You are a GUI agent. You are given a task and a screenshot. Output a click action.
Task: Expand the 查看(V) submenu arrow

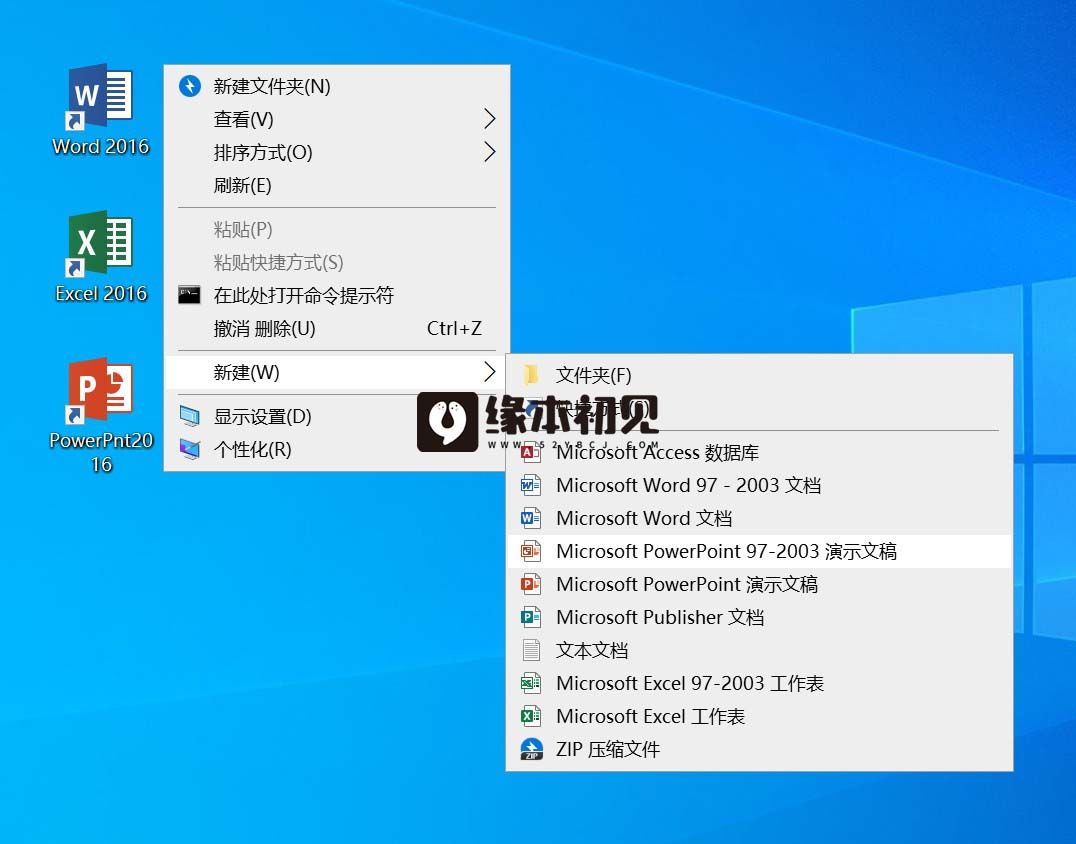489,119
